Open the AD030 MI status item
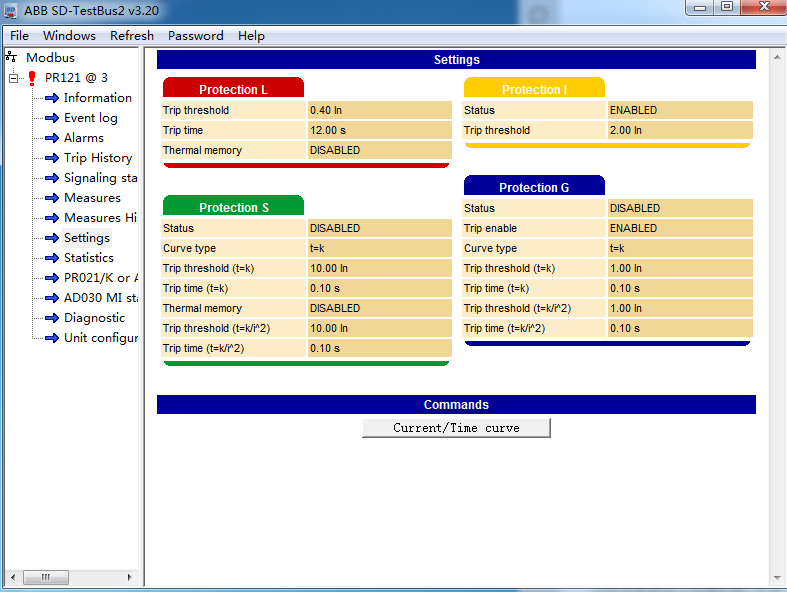 pyautogui.click(x=100, y=298)
